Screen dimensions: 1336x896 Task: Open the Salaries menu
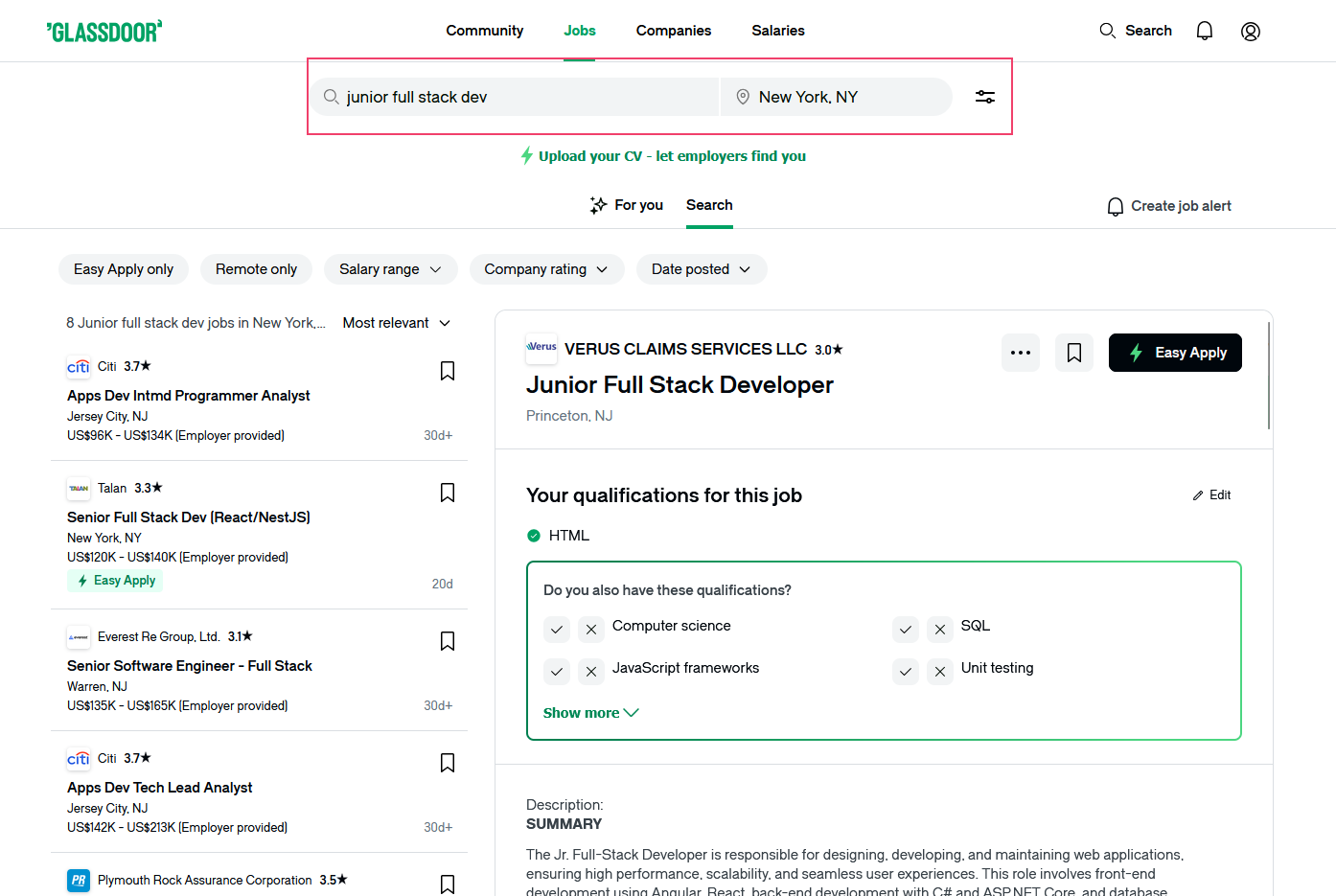[778, 31]
